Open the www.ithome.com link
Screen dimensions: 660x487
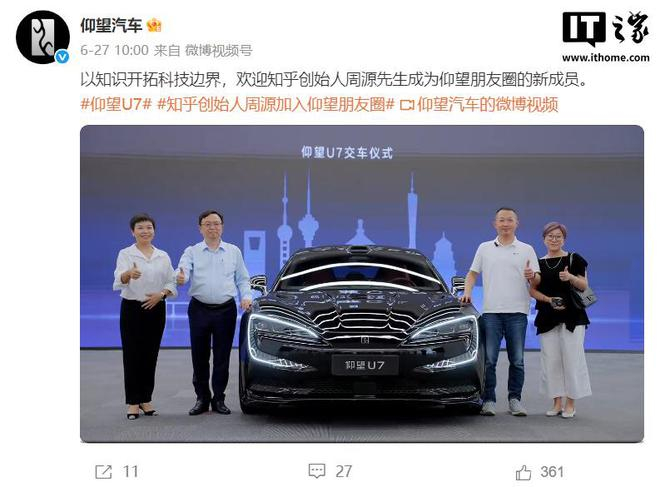pos(606,58)
